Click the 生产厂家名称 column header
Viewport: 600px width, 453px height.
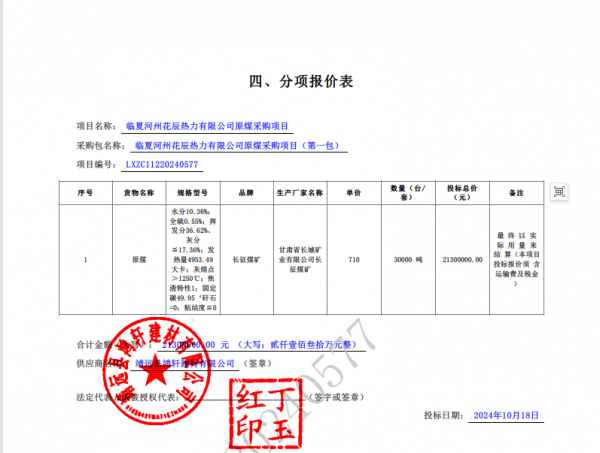tap(301, 191)
